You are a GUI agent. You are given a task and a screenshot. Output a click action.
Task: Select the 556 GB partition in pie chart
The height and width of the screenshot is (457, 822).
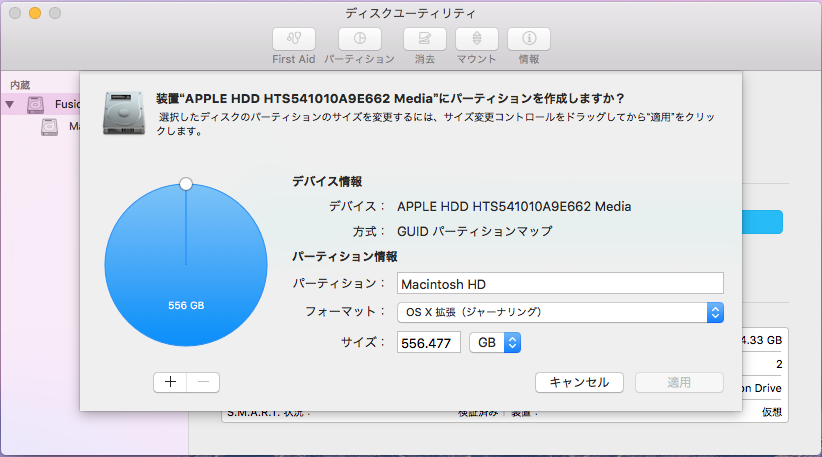pyautogui.click(x=186, y=265)
